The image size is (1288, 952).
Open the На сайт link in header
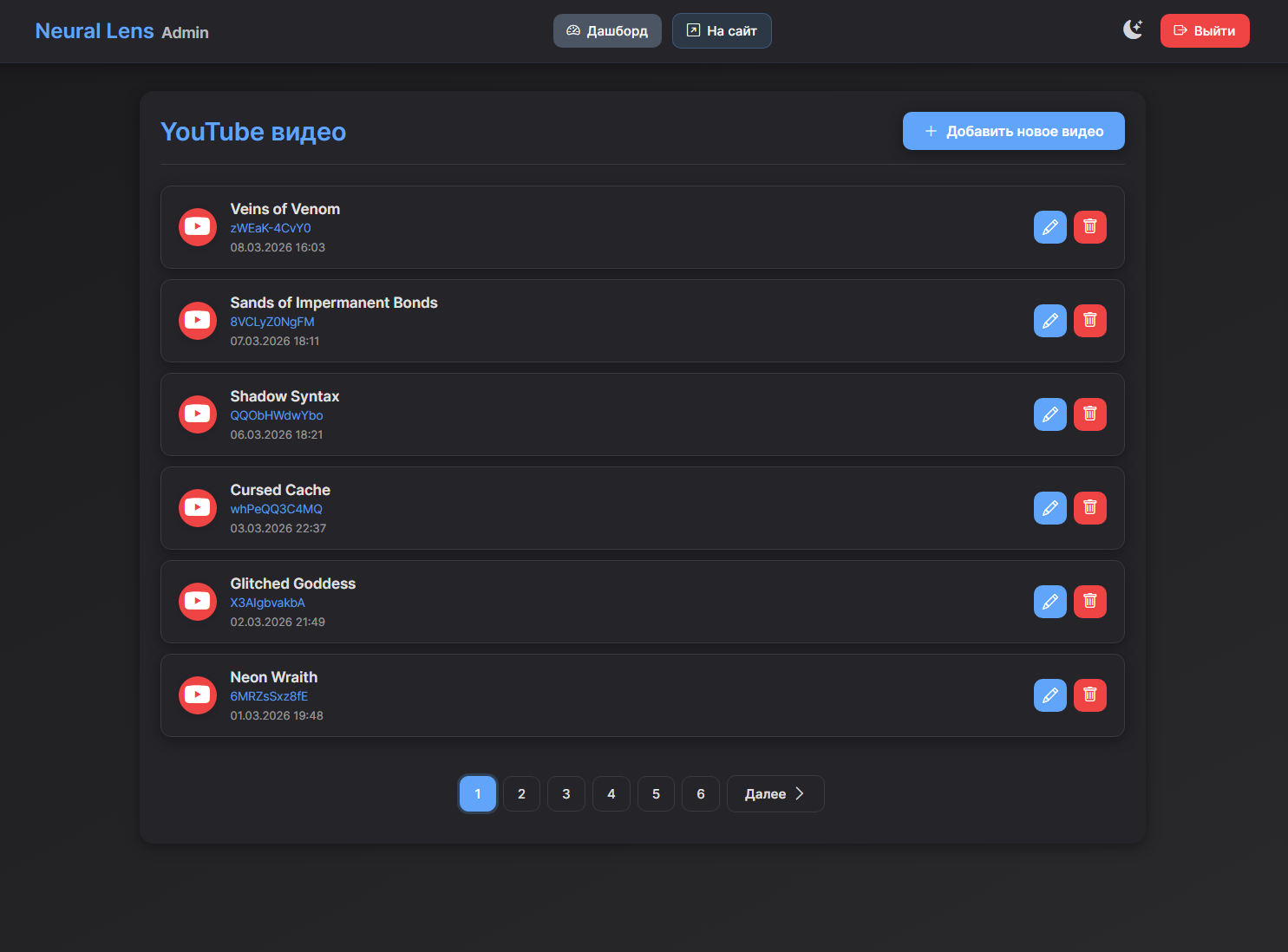[x=722, y=31]
